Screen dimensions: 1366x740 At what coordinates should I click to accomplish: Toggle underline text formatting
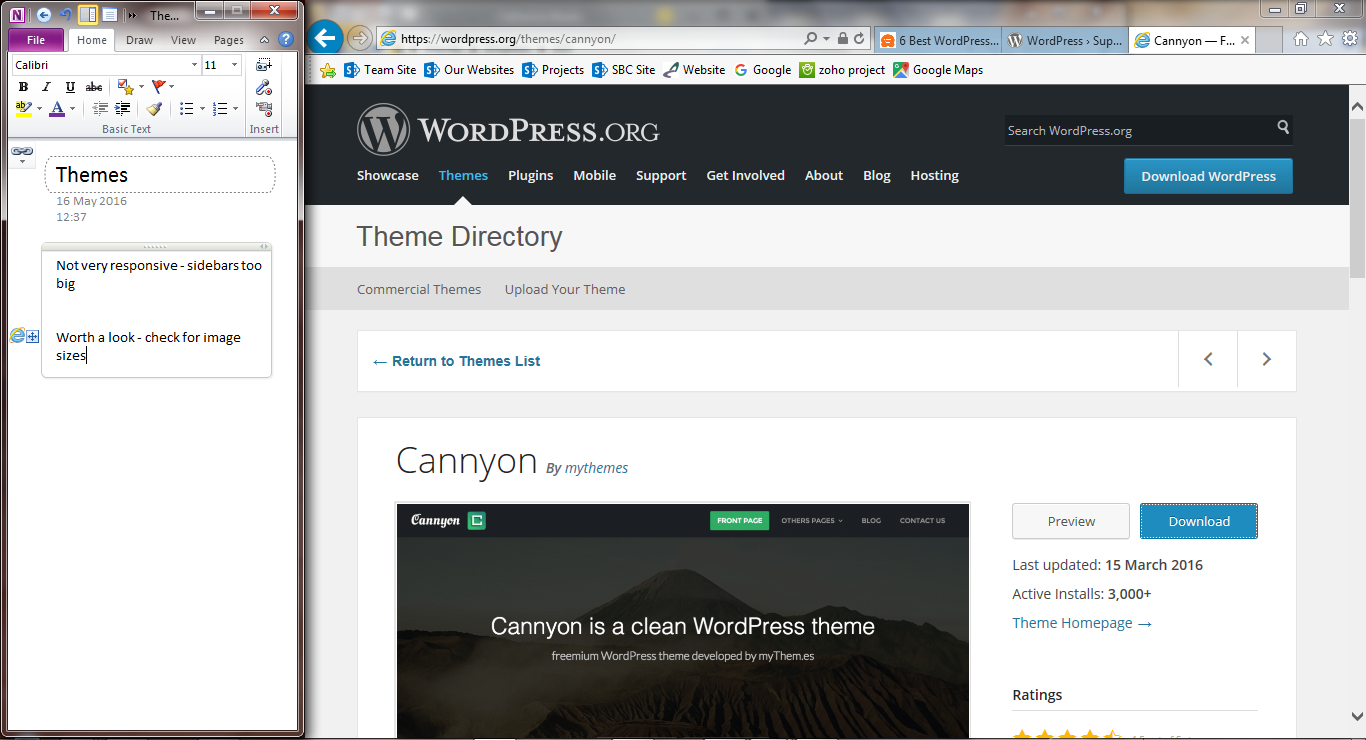[70, 87]
